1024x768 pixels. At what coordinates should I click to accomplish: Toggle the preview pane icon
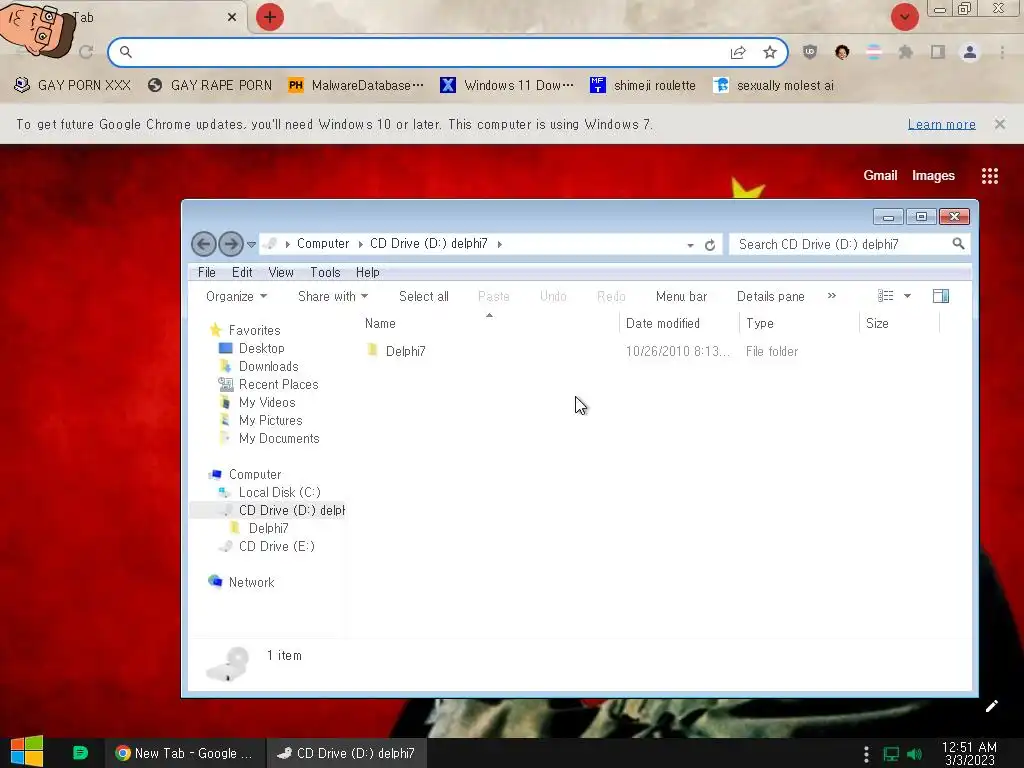point(940,296)
